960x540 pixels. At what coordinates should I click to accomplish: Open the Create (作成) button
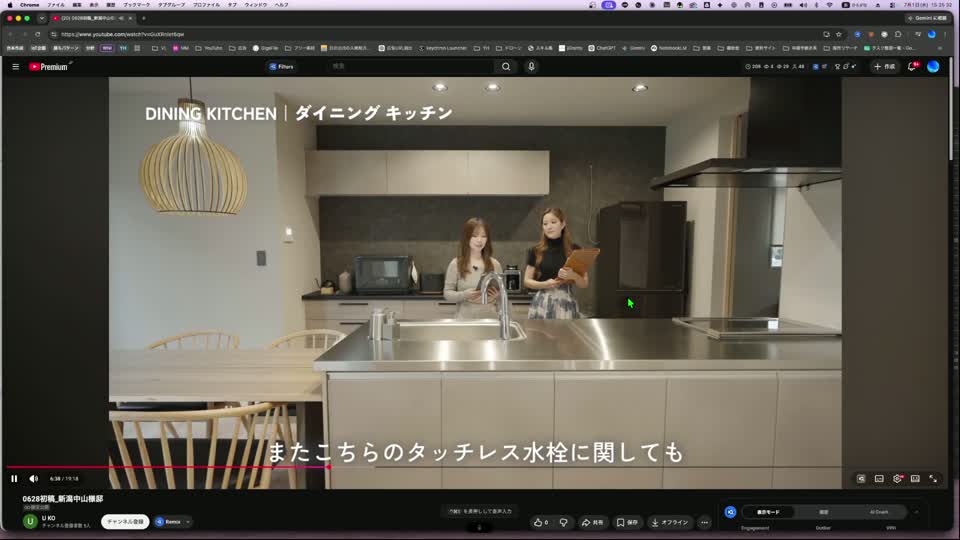885,67
